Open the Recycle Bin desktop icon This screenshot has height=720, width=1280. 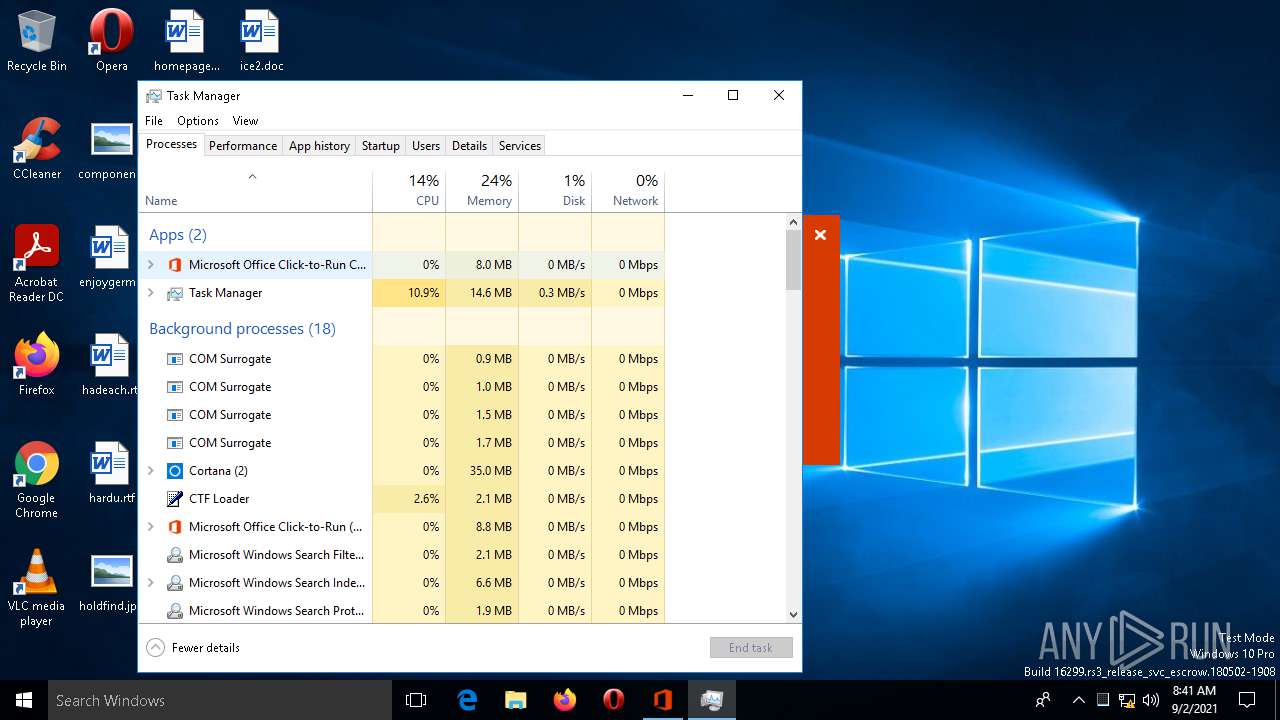[37, 40]
